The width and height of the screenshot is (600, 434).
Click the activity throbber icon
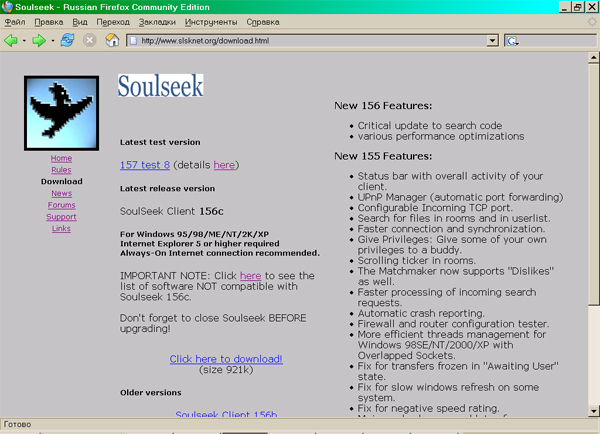click(x=592, y=22)
